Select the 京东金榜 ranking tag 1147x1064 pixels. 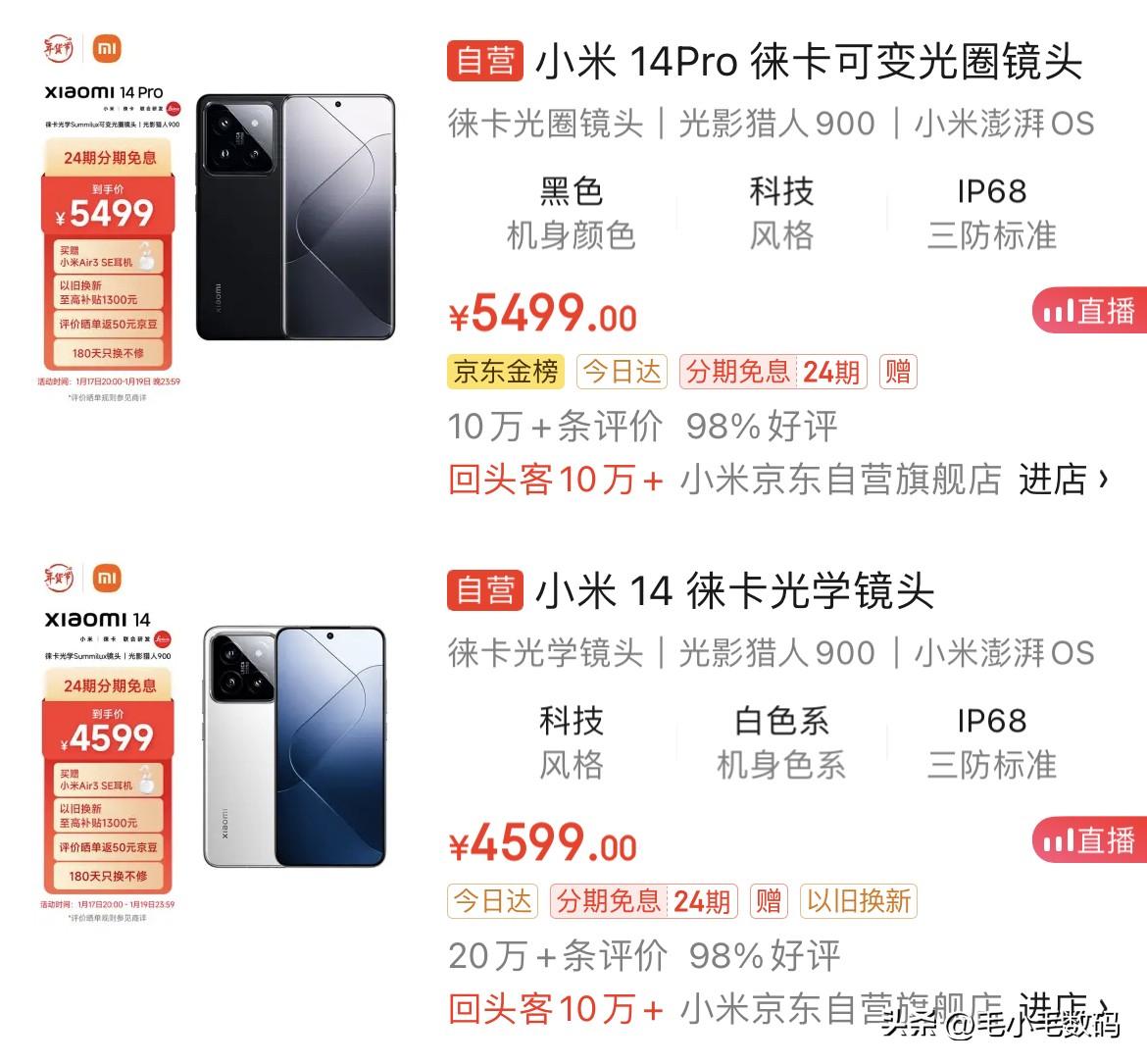pyautogui.click(x=506, y=372)
